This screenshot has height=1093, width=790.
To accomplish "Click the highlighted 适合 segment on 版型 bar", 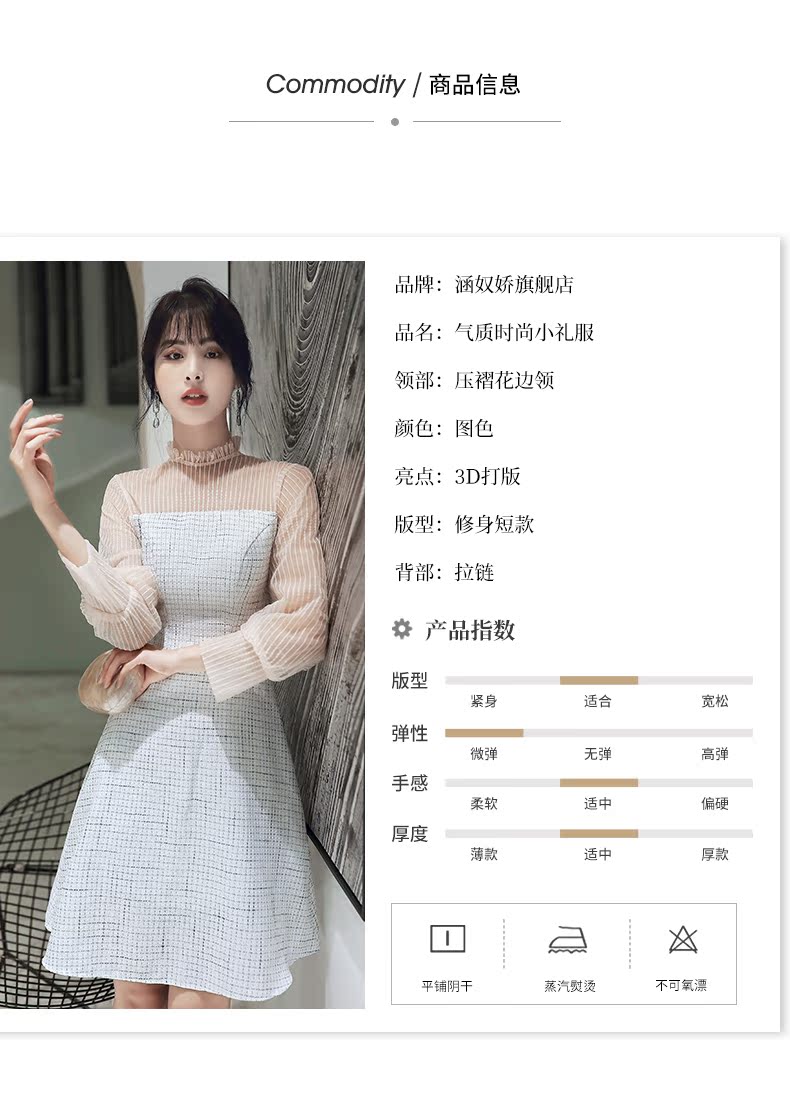I will tap(598, 680).
